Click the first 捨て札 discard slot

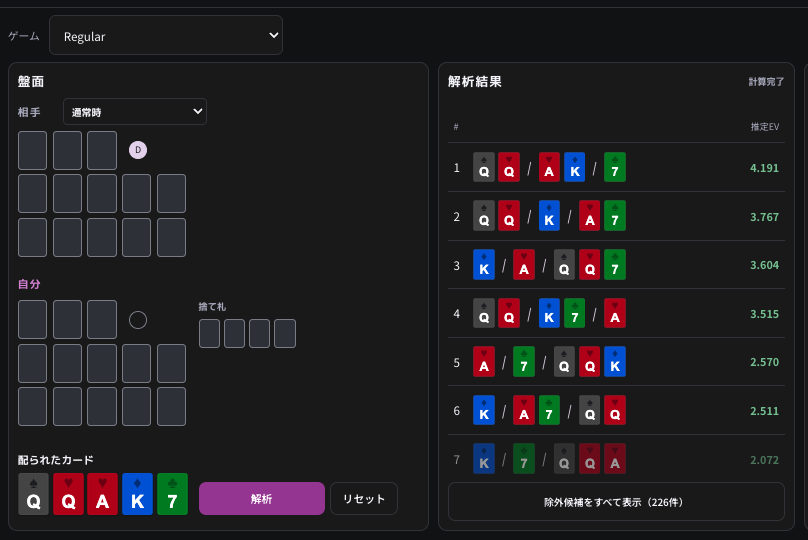point(209,333)
